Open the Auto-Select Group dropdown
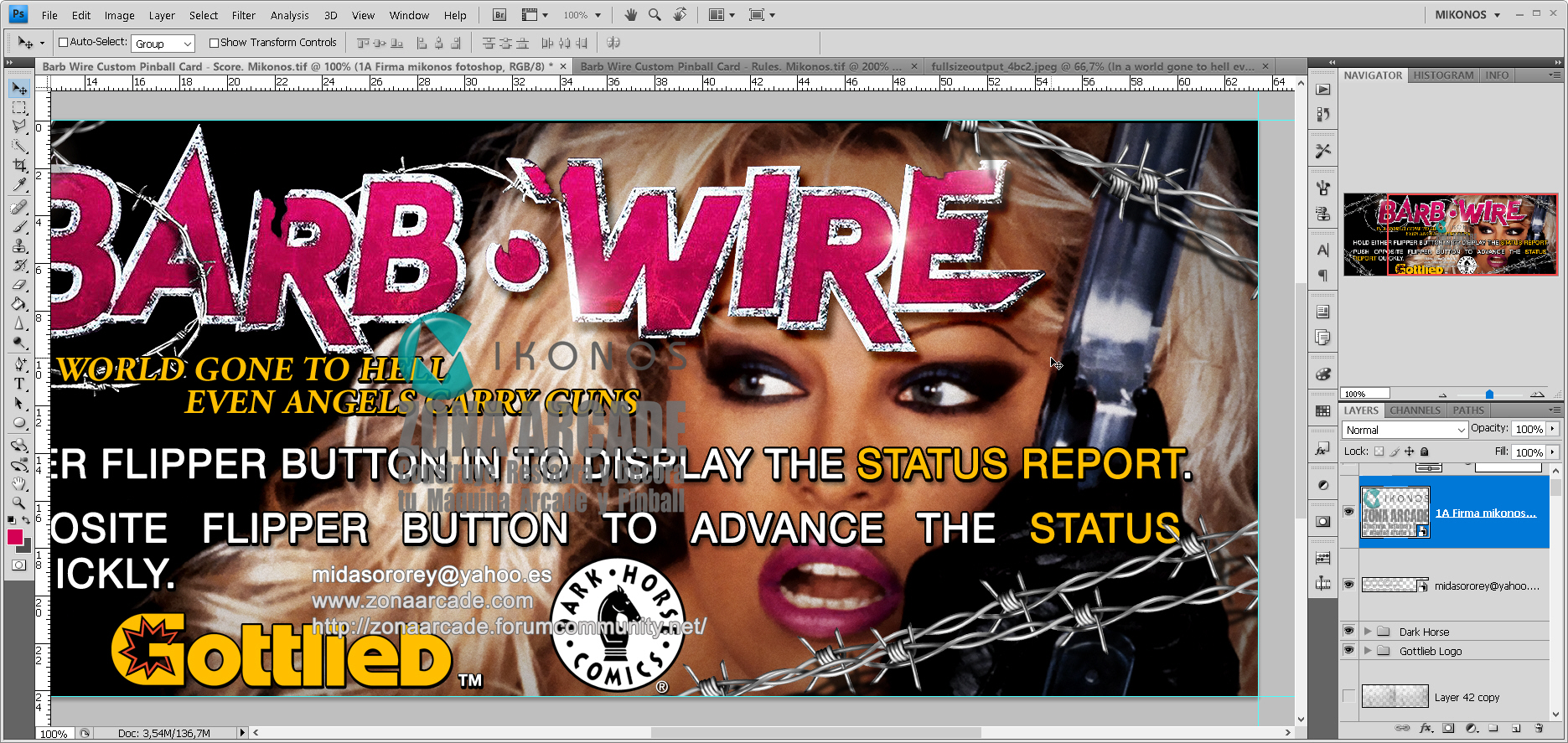1568x743 pixels. coord(163,44)
